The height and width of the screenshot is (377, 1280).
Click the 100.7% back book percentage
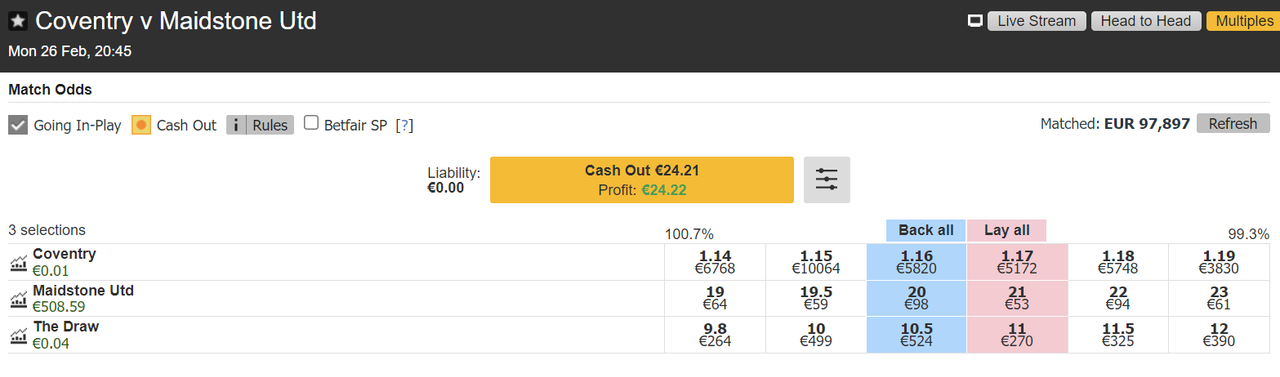click(689, 234)
